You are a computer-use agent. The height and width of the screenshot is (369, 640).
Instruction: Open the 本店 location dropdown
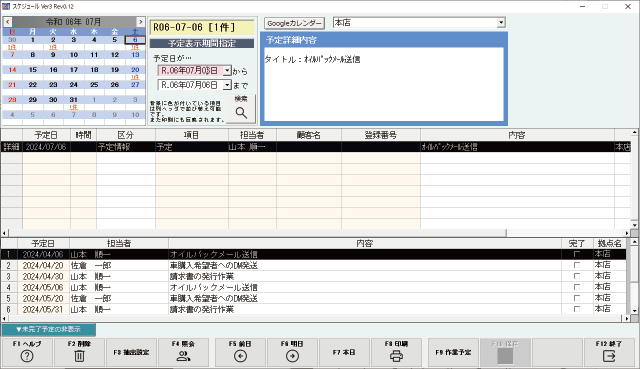coord(501,23)
